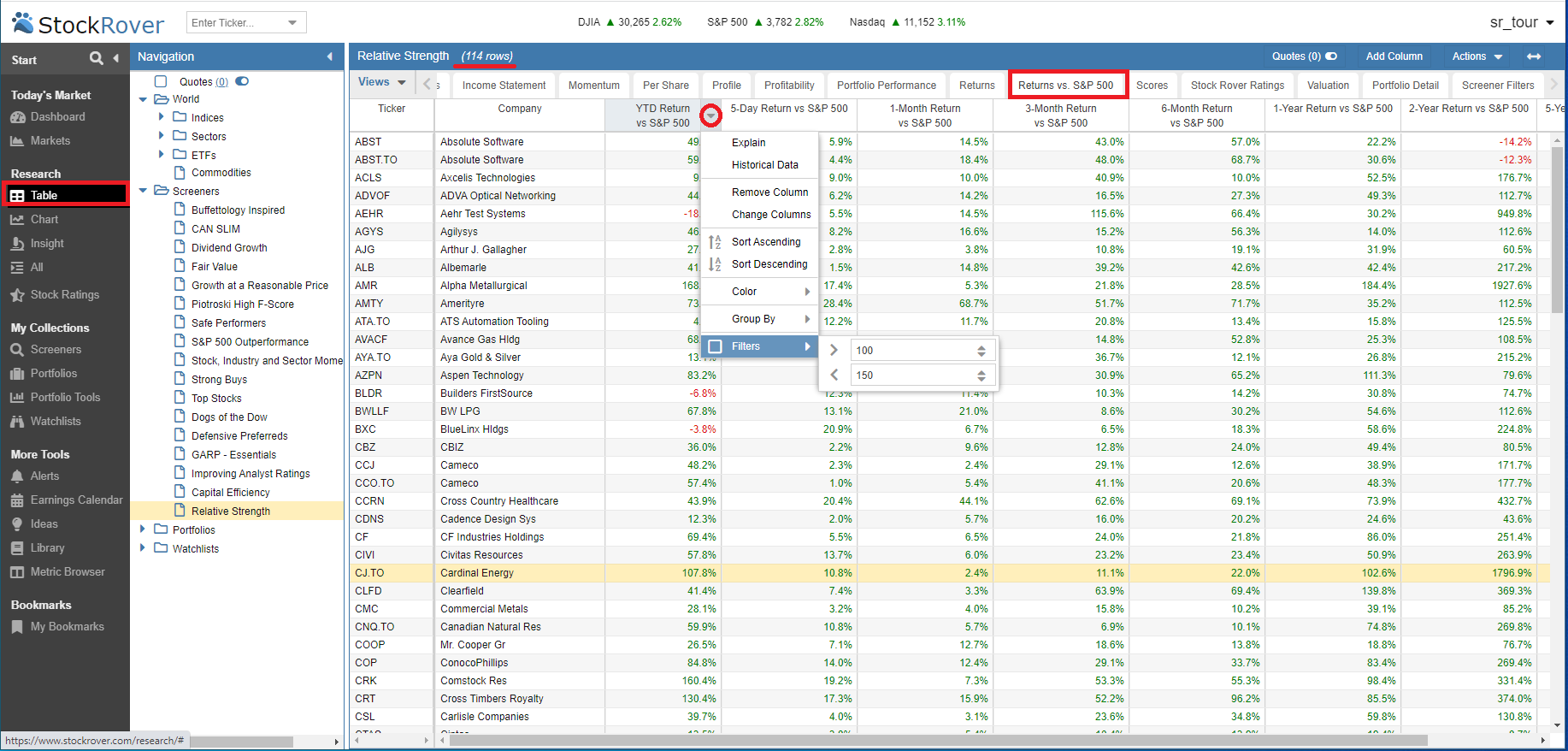
Task: Click the expand-width double arrow icon
Action: pyautogui.click(x=1534, y=56)
